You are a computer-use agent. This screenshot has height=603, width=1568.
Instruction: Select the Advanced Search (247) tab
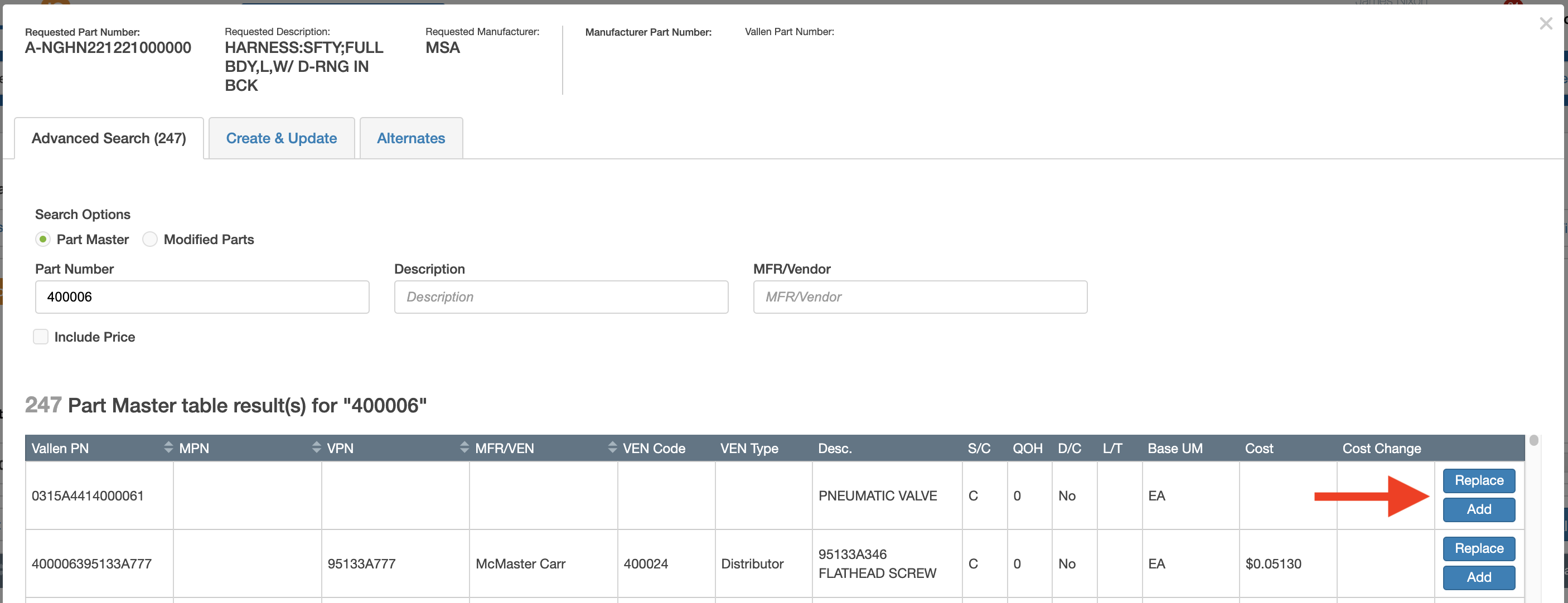point(109,138)
